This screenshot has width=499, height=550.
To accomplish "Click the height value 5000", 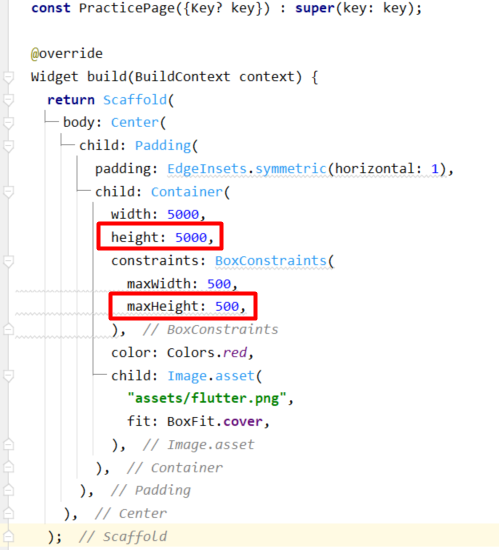I will [191, 237].
